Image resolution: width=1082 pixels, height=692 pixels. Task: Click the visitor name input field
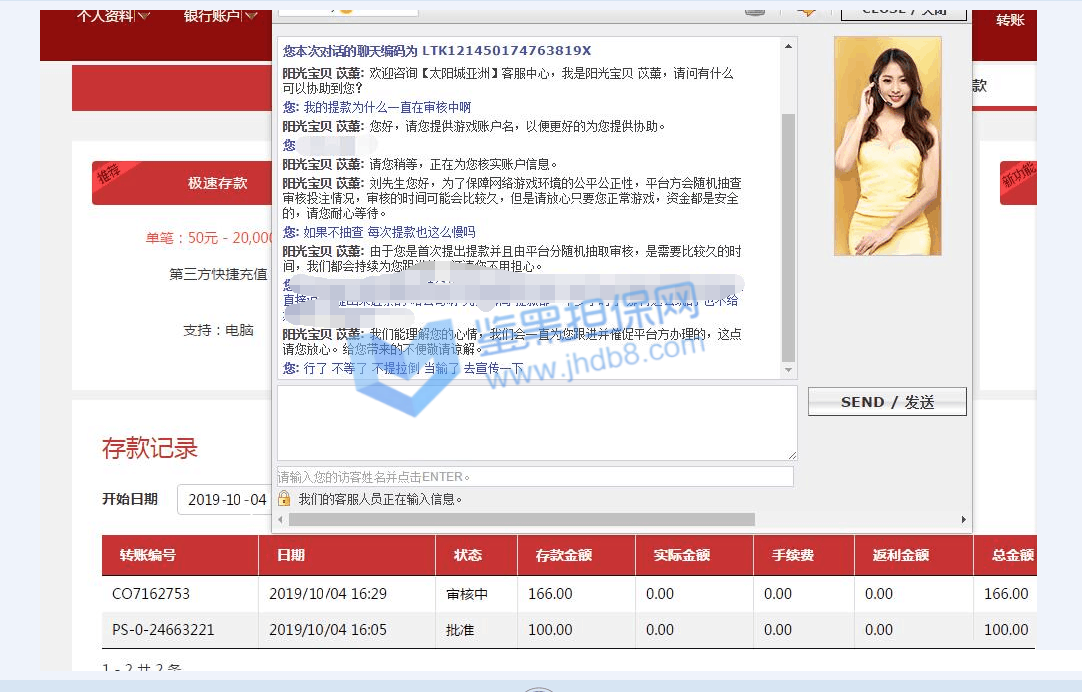coord(535,477)
